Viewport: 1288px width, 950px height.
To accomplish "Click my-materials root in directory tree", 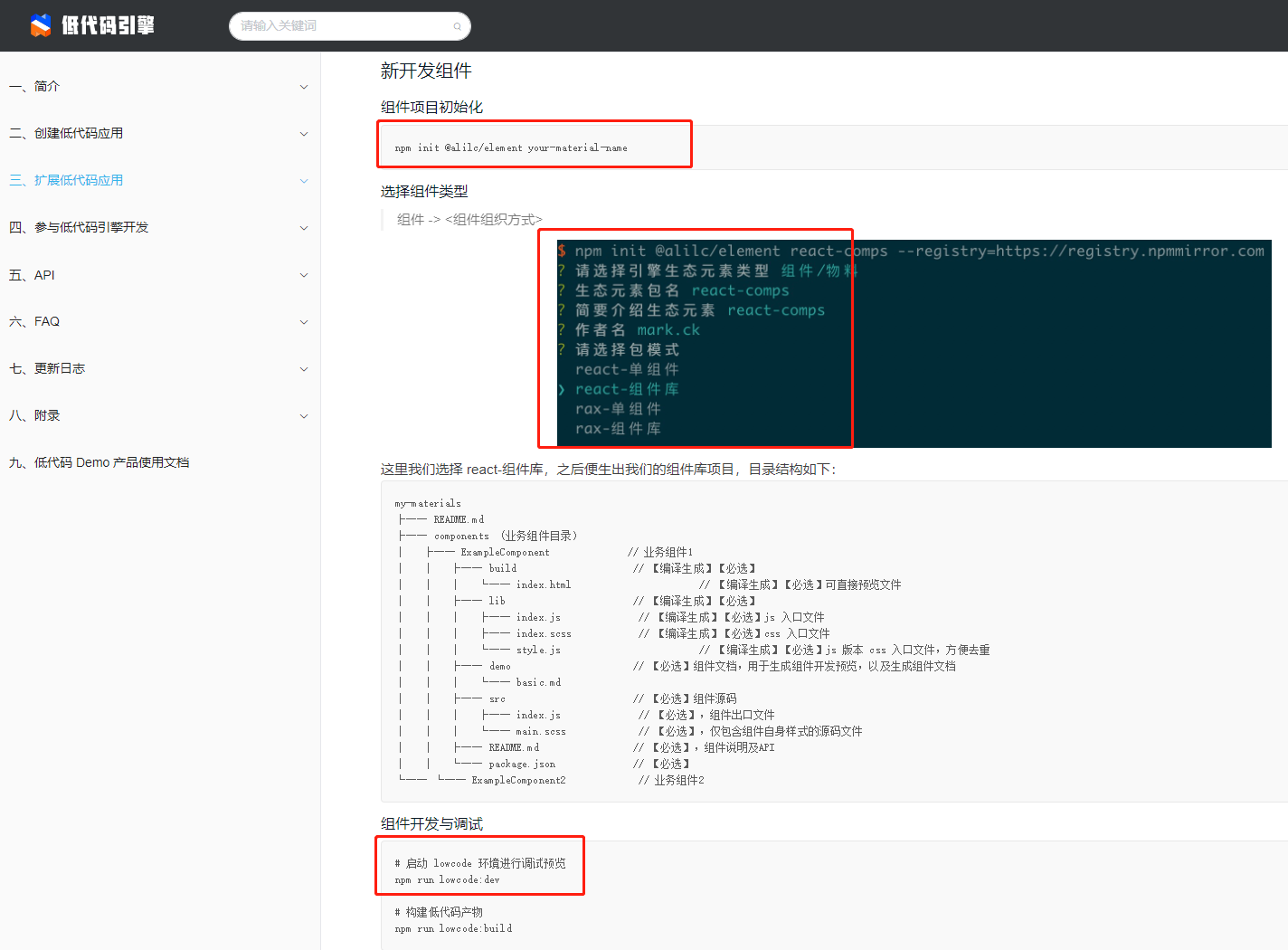I will pos(428,503).
